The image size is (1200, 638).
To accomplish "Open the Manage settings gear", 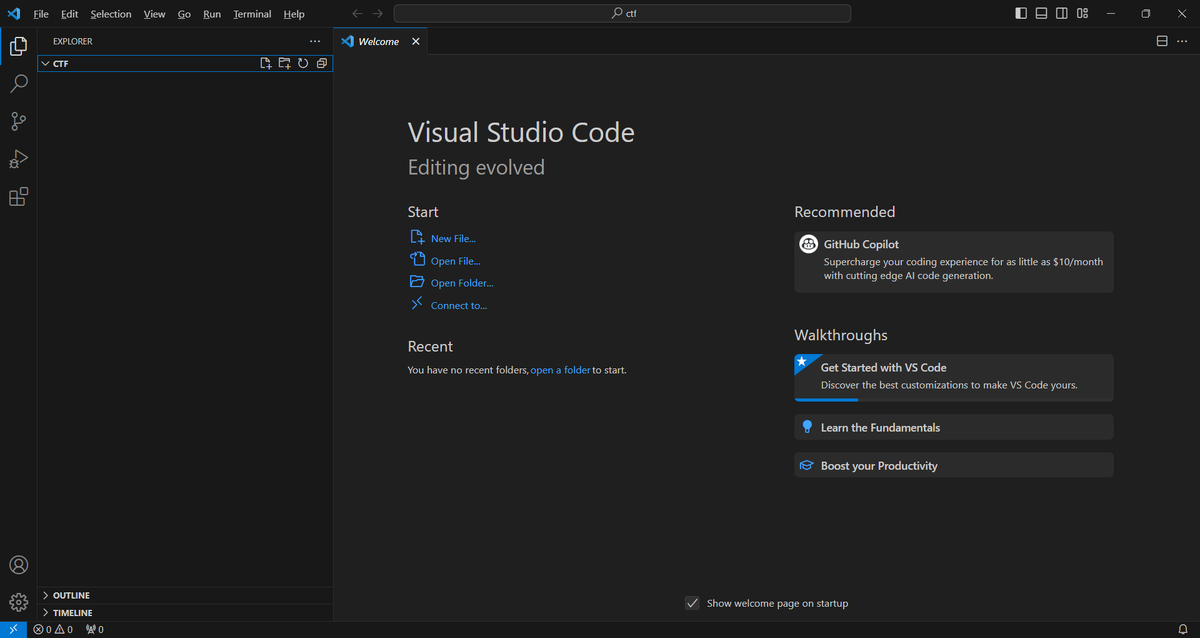I will pos(18,601).
